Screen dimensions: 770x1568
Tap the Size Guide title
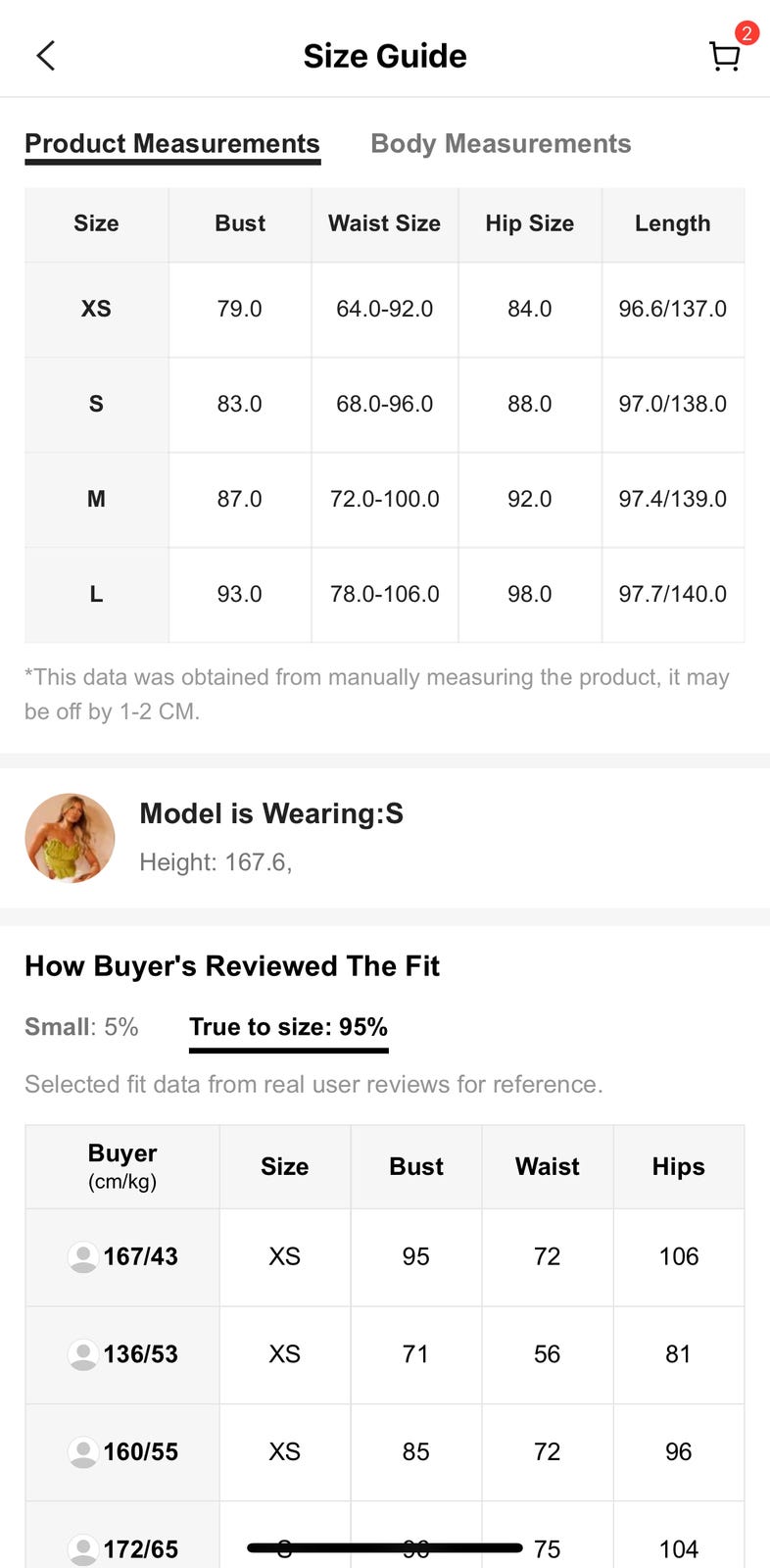tap(385, 56)
